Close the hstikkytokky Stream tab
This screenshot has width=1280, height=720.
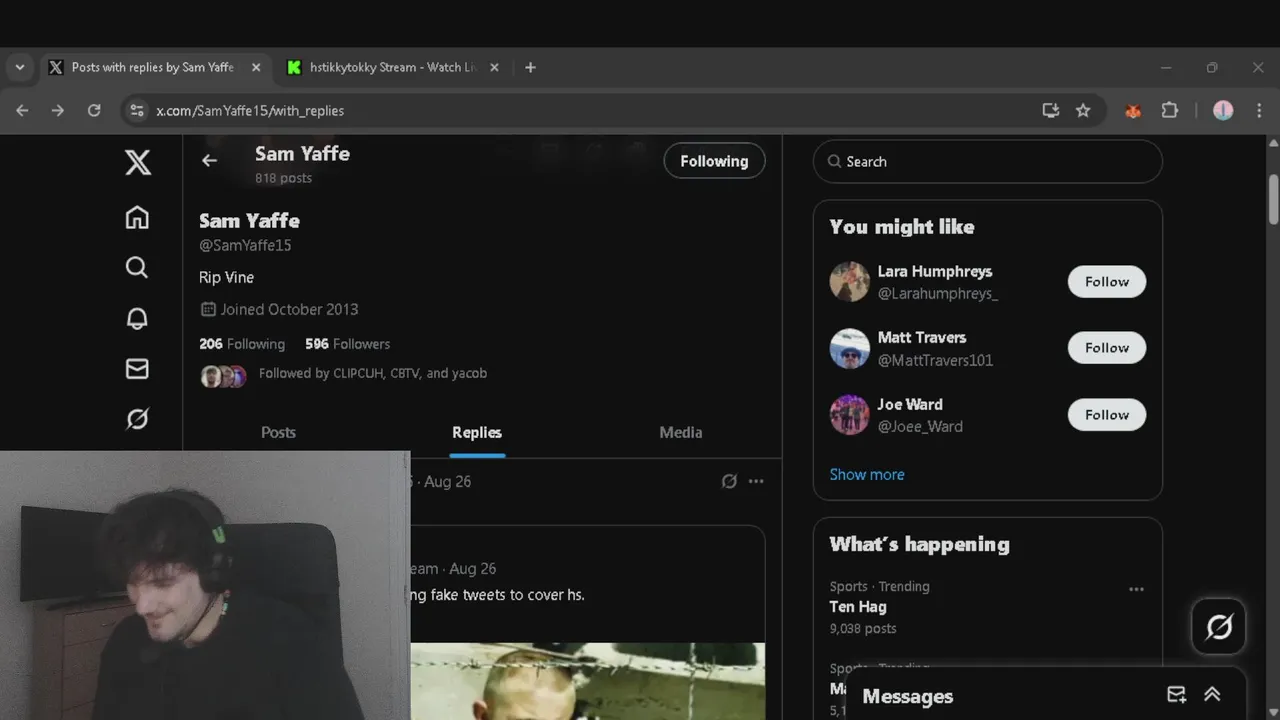tap(494, 67)
